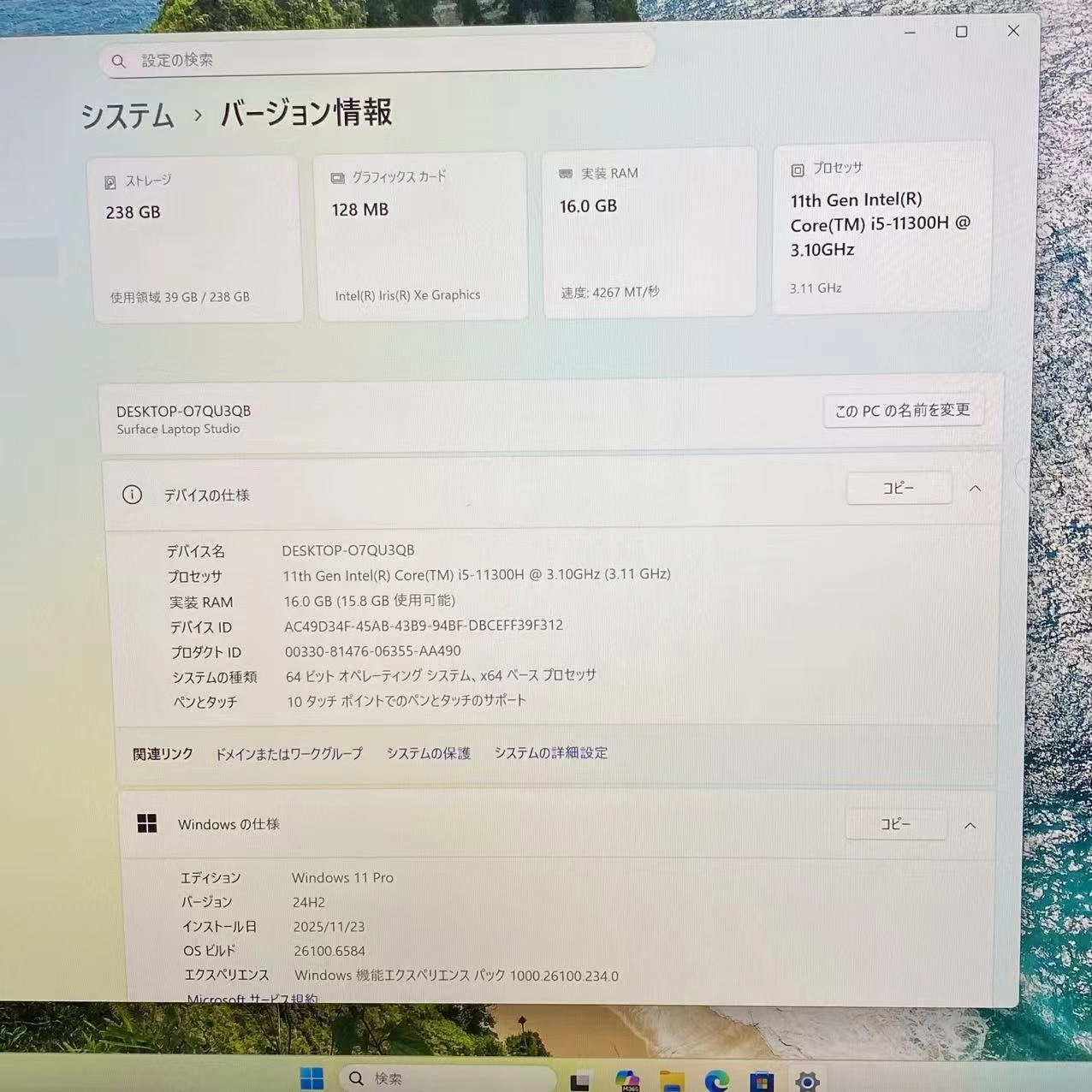Click the Windows logo beside Windows の仕様
The width and height of the screenshot is (1092, 1092).
(147, 823)
